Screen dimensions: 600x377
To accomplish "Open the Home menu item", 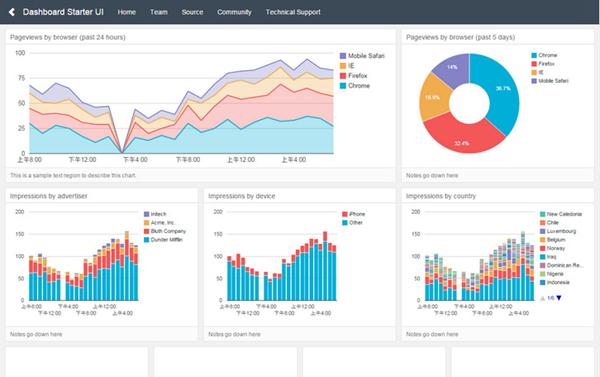I will click(x=127, y=12).
